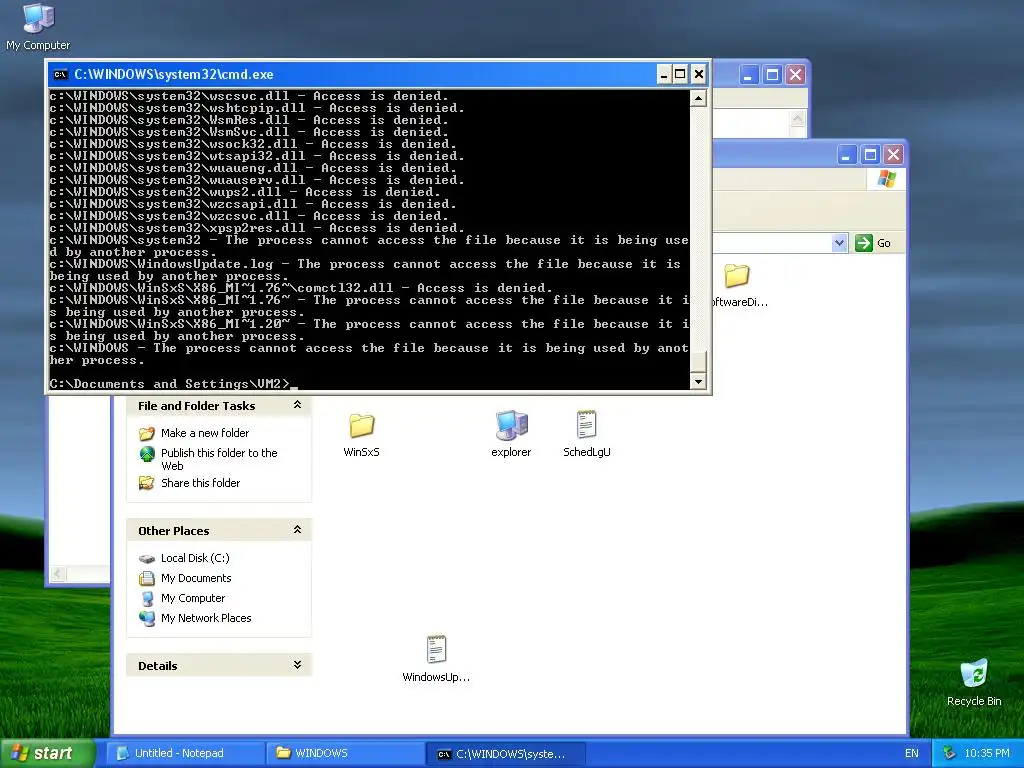Go to My Documents link
The height and width of the screenshot is (768, 1024).
point(196,579)
